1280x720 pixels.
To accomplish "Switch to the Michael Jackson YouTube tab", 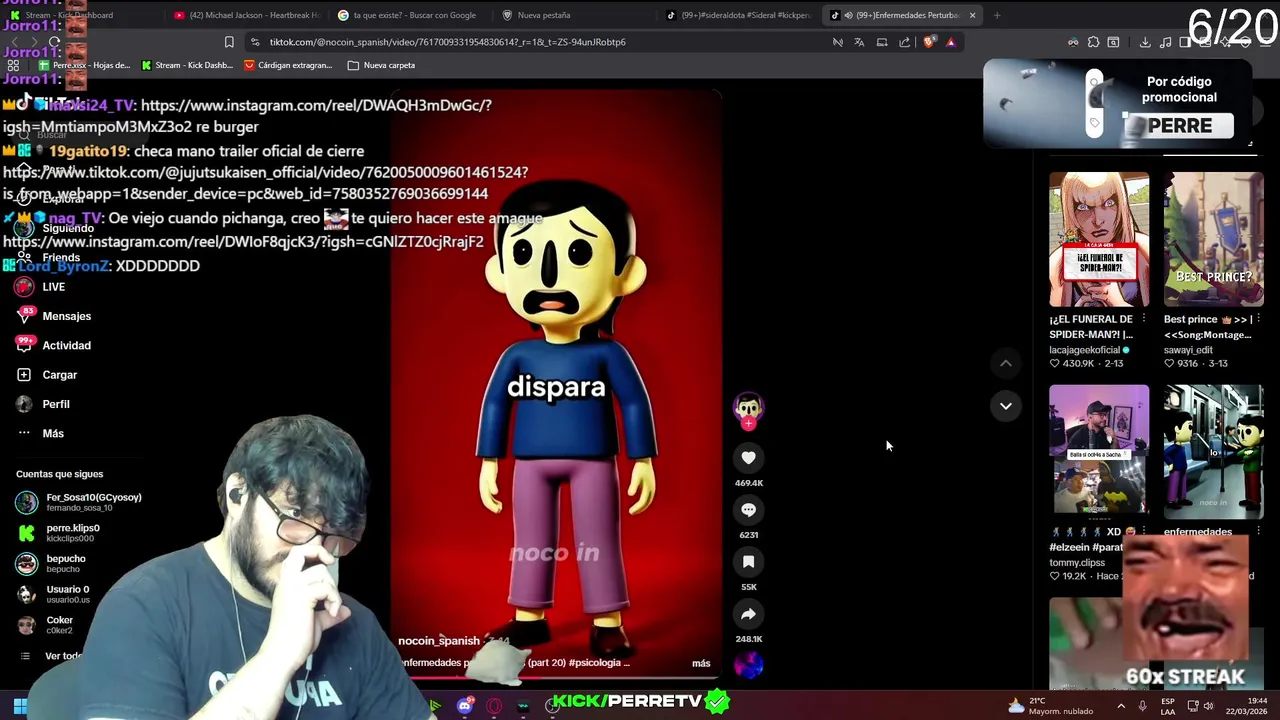I will pos(247,15).
